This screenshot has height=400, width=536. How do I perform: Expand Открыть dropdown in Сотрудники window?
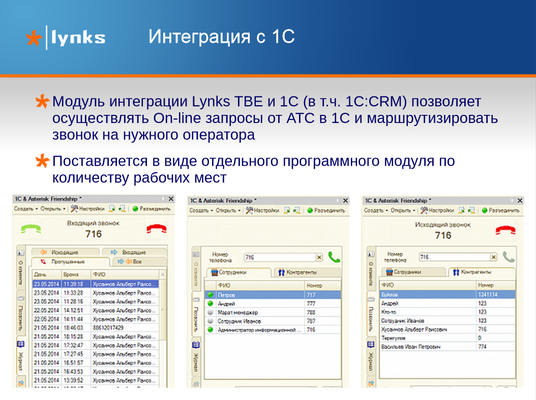[228, 210]
